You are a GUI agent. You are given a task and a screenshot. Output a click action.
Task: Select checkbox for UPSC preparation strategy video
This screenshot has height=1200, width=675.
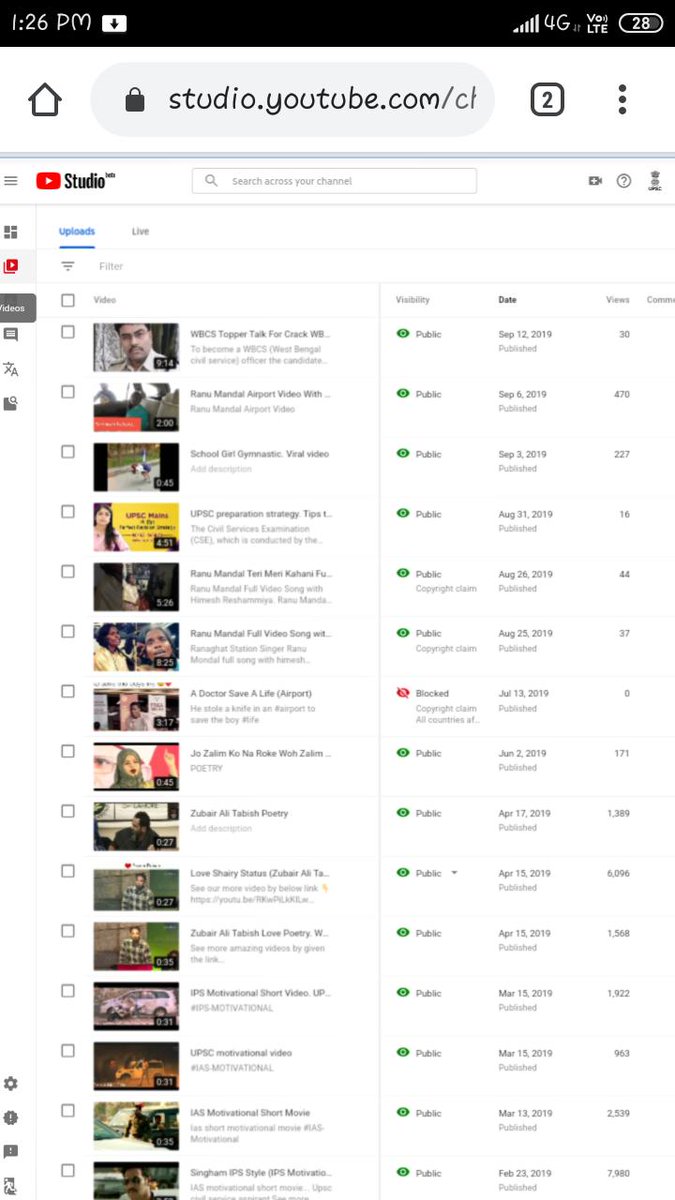(x=68, y=512)
